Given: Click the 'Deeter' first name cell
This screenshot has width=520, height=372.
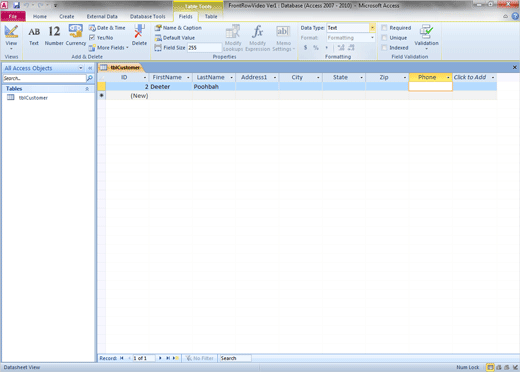Looking at the screenshot, I should pos(170,87).
